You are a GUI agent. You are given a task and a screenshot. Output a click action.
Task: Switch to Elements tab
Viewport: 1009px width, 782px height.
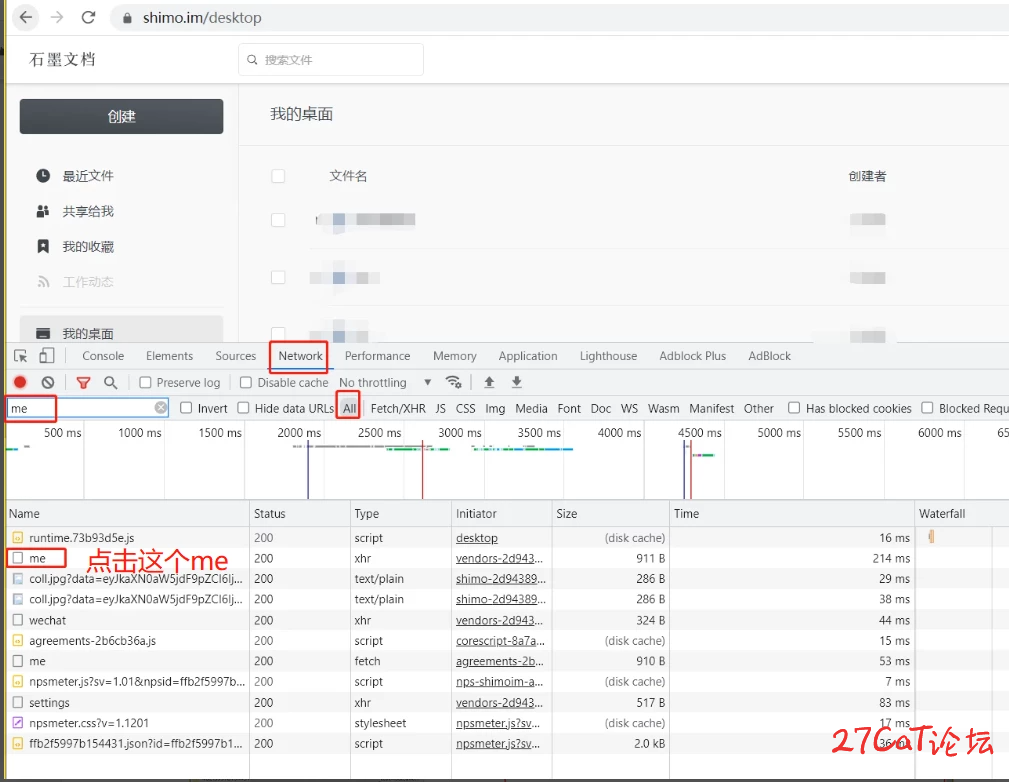point(169,356)
